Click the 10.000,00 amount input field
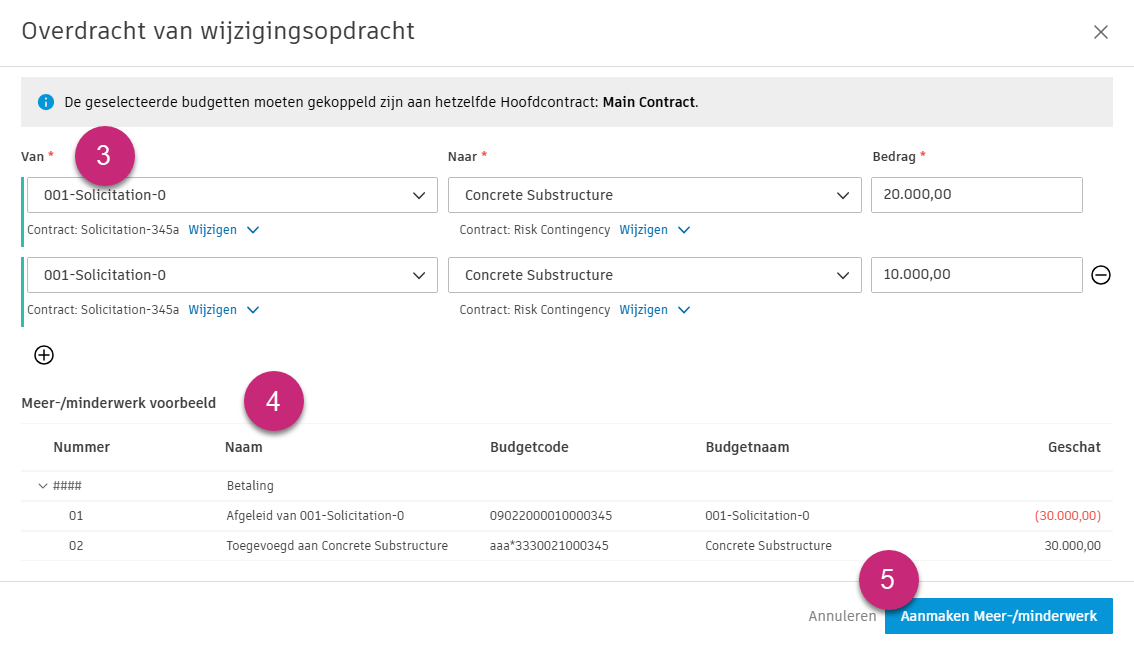 (x=977, y=275)
